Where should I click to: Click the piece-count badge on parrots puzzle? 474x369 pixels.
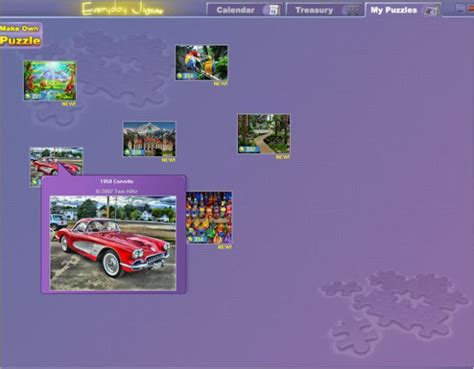click(186, 76)
